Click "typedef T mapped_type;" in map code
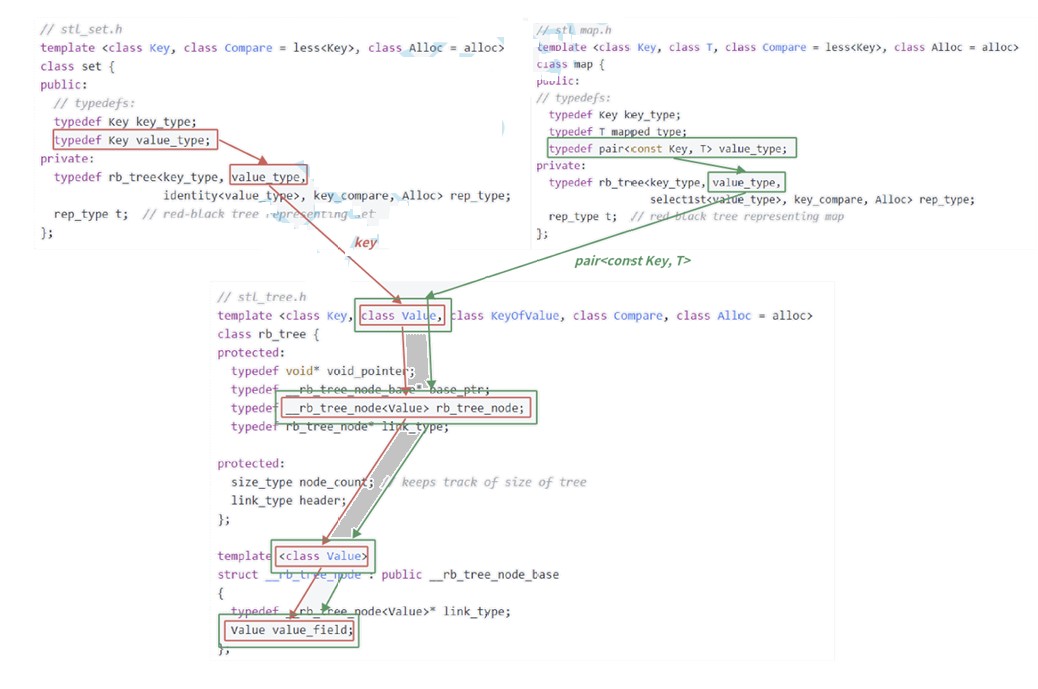 tap(618, 132)
